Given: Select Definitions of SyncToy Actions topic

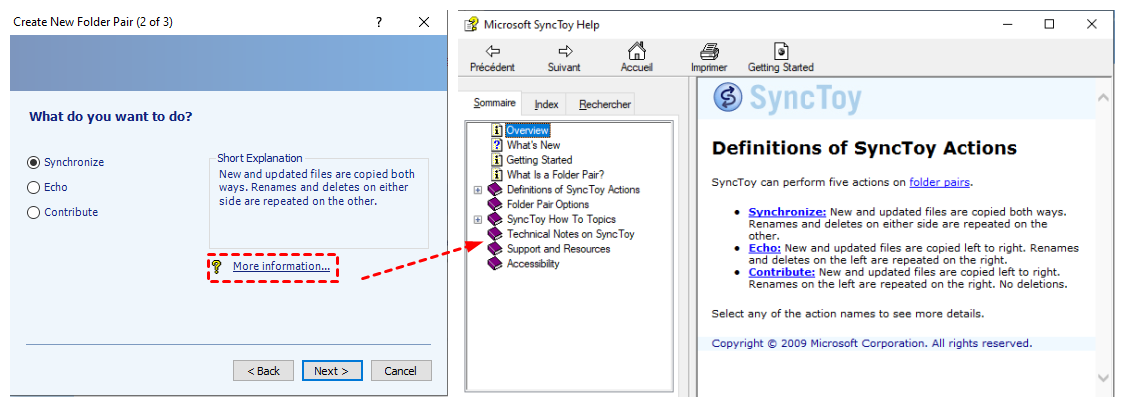Looking at the screenshot, I should 573,190.
